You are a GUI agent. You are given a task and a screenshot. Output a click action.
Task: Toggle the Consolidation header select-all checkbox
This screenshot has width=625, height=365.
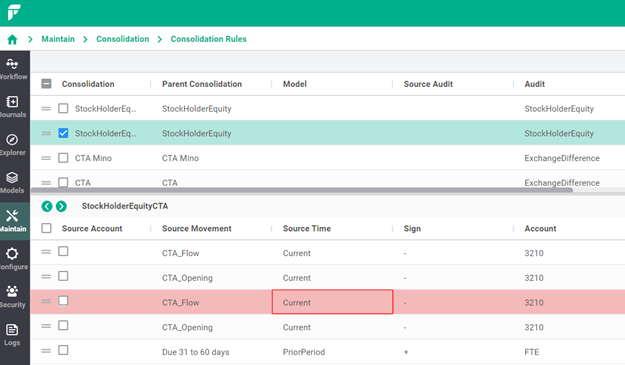point(46,84)
